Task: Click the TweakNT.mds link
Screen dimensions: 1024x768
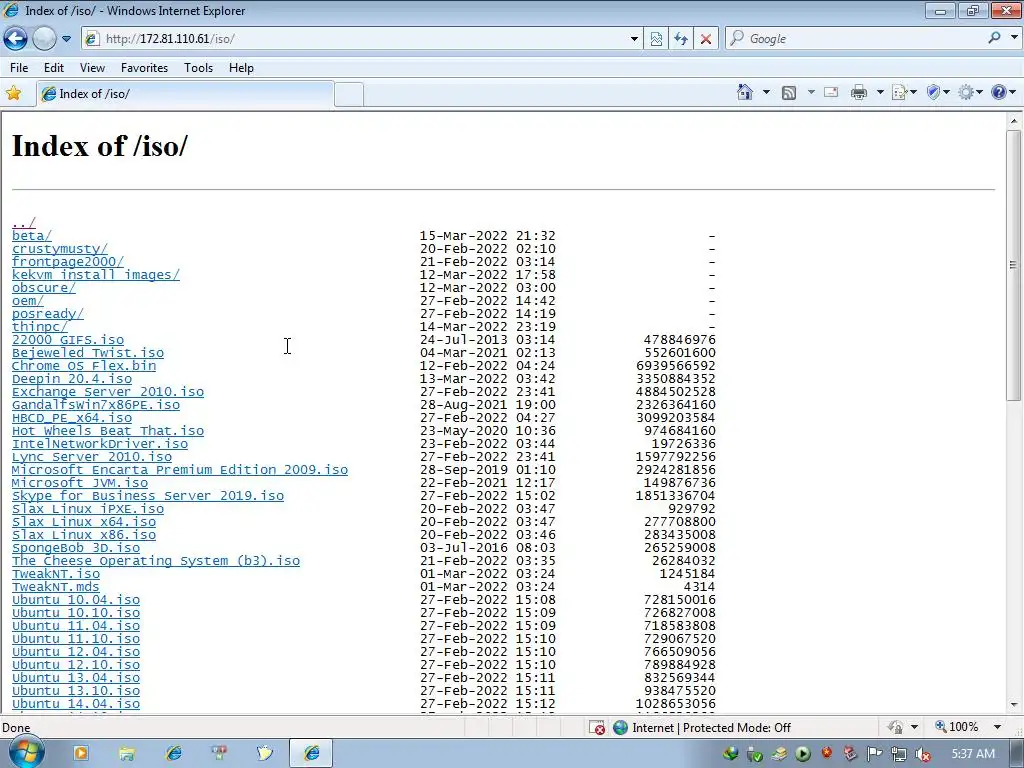Action: [x=56, y=586]
